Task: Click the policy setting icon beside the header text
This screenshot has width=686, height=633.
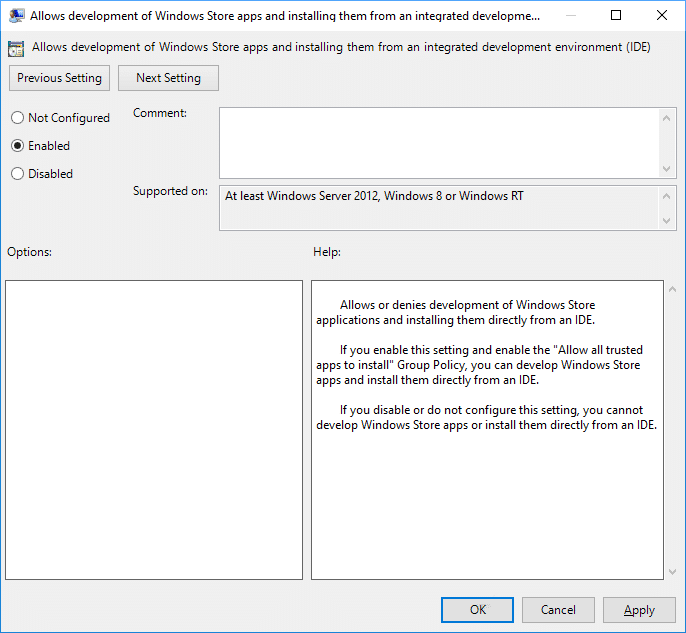Action: [16, 48]
